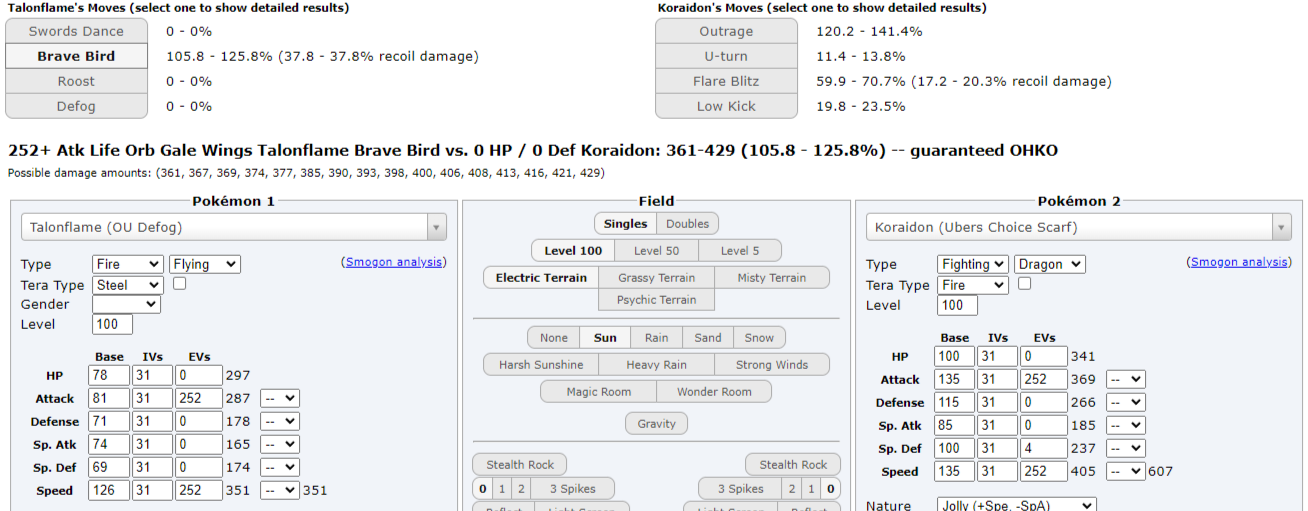Screen dimensions: 1308x511
Task: Open Koraidon's Speed stat boost dropdown
Action: point(1125,471)
